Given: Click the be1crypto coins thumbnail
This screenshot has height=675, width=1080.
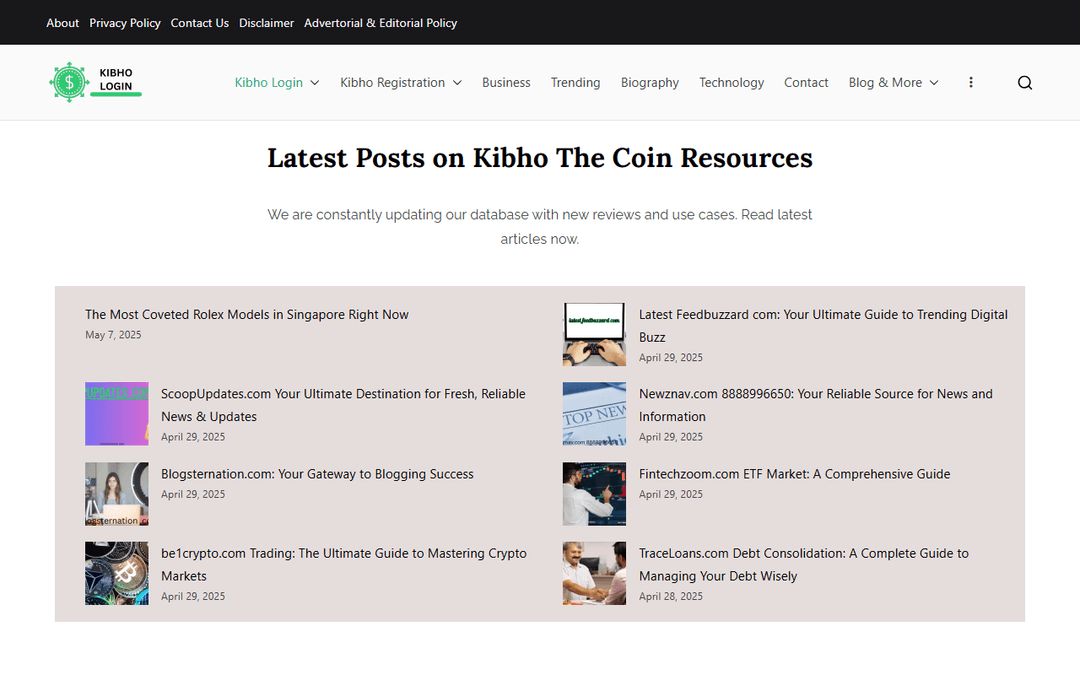Looking at the screenshot, I should click(x=116, y=573).
